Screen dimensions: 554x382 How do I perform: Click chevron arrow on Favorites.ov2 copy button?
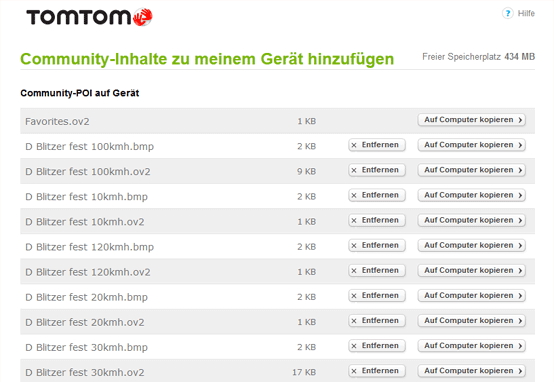coord(520,120)
